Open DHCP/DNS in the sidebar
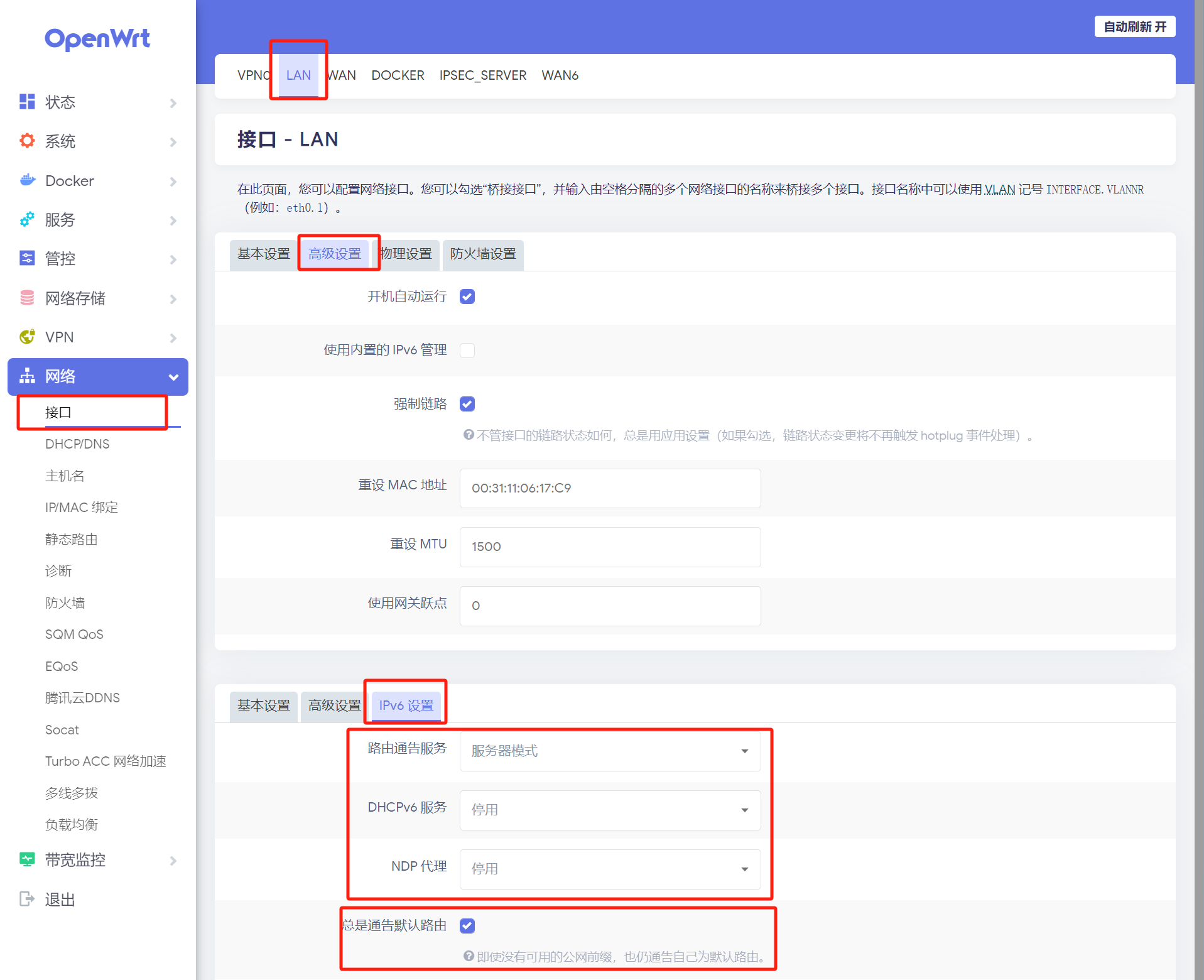This screenshot has width=1204, height=980. (77, 444)
